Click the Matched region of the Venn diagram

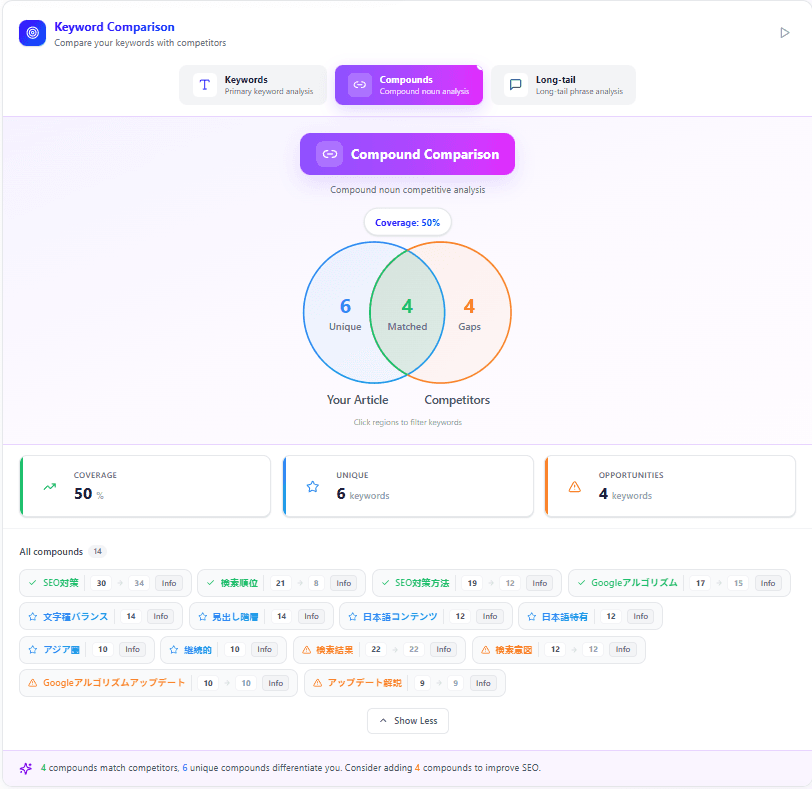(x=407, y=312)
